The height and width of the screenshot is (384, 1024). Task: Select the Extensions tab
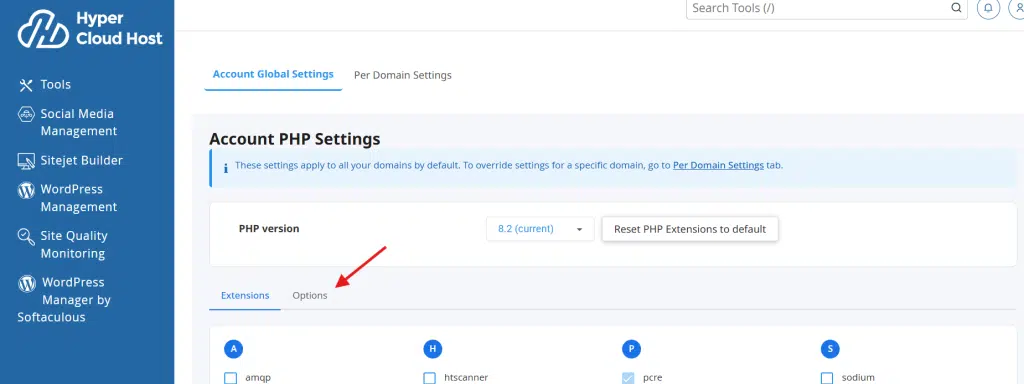[245, 296]
